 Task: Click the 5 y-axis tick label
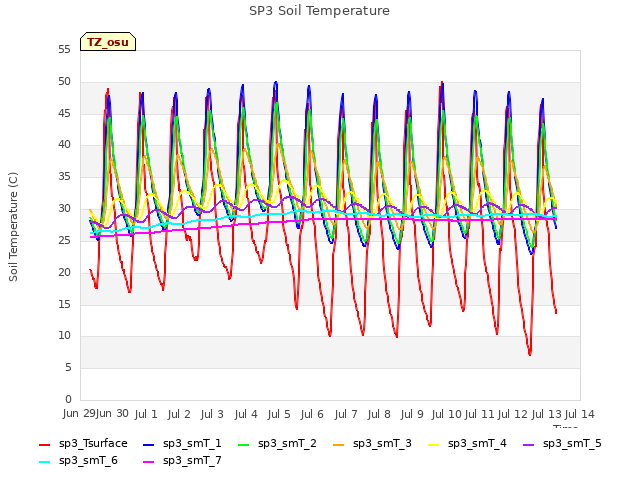click(68, 368)
